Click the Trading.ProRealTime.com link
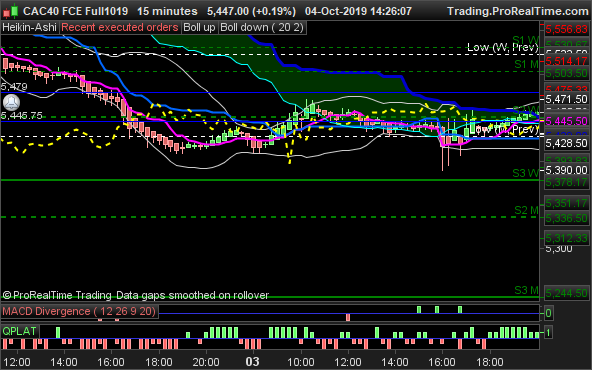Viewport: 592px width, 370px height. 518,11
